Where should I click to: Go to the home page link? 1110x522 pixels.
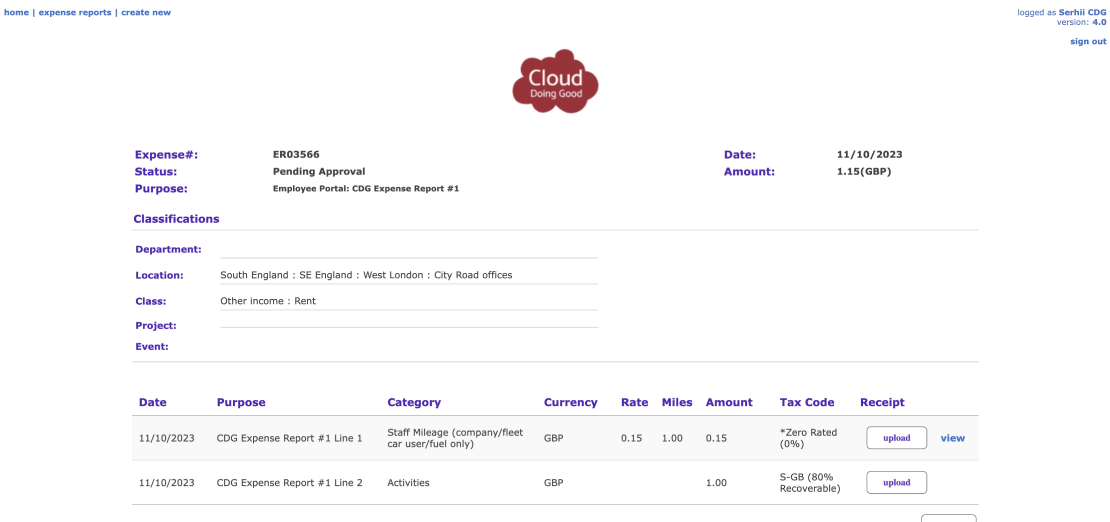pyautogui.click(x=16, y=12)
